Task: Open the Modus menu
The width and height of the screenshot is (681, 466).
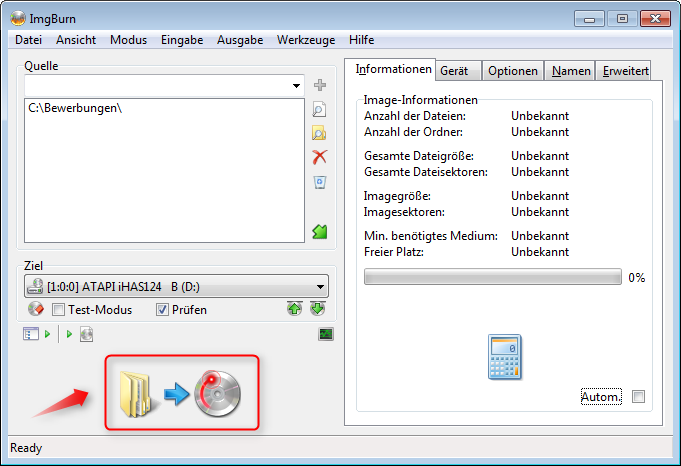Action: point(128,40)
